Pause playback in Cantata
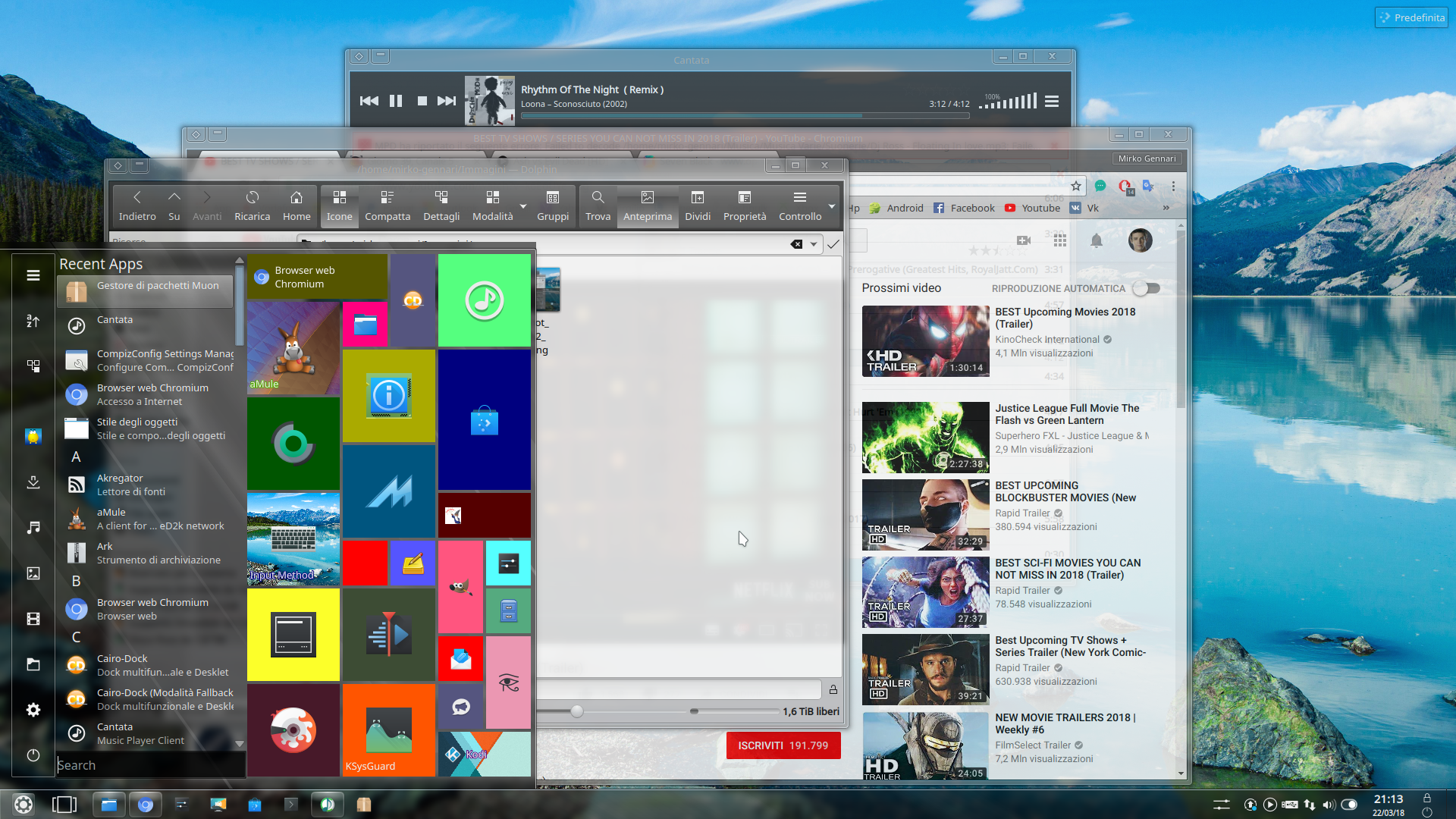Image resolution: width=1456 pixels, height=819 pixels. (x=396, y=101)
